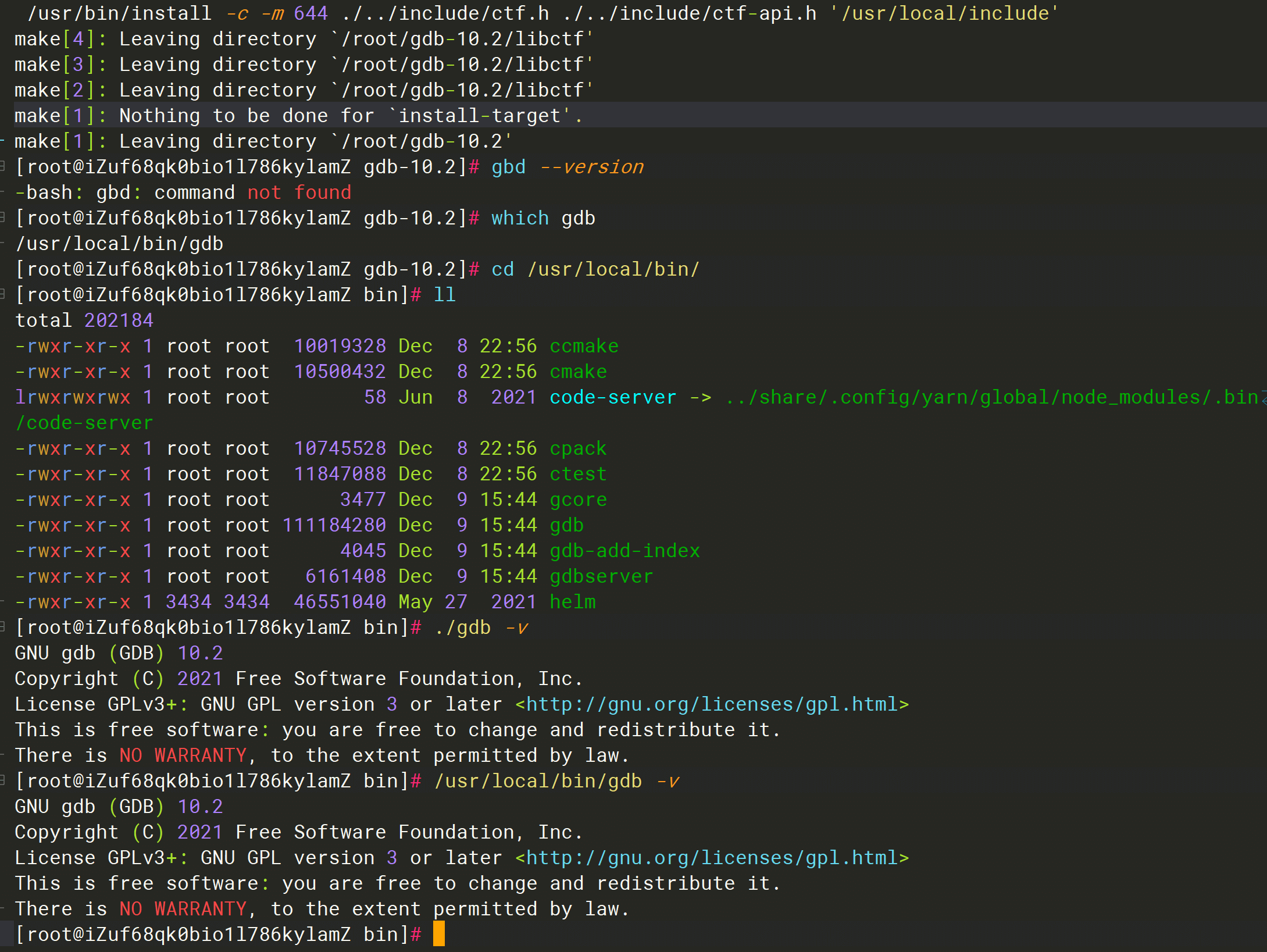The height and width of the screenshot is (952, 1267).
Task: Click the gdbserver file name in listing
Action: tap(601, 576)
